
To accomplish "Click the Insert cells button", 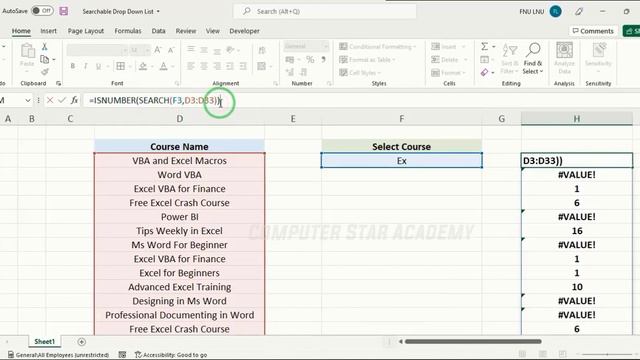I will tap(448, 47).
